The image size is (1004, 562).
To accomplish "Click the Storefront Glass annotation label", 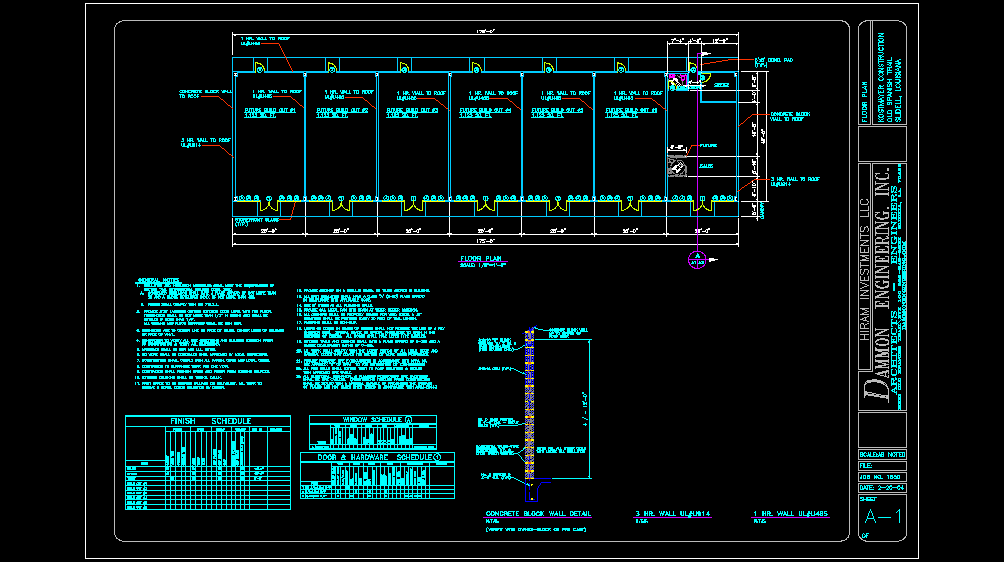I will pos(255,220).
